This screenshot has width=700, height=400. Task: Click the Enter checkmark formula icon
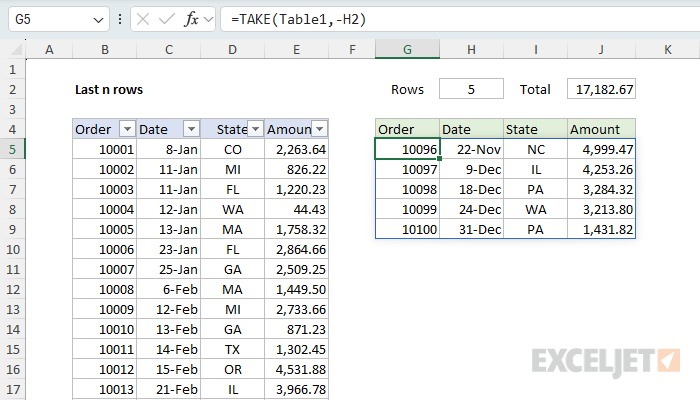pos(167,19)
